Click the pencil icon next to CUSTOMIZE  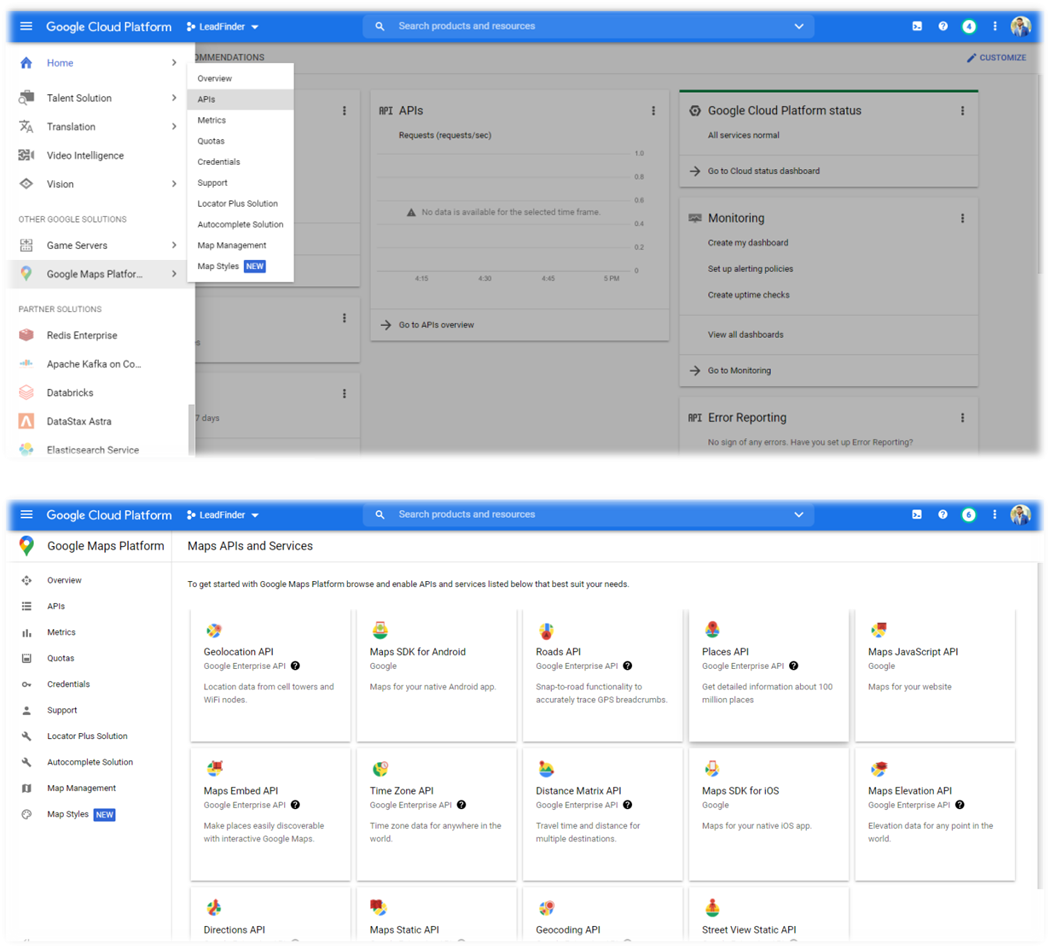click(971, 58)
